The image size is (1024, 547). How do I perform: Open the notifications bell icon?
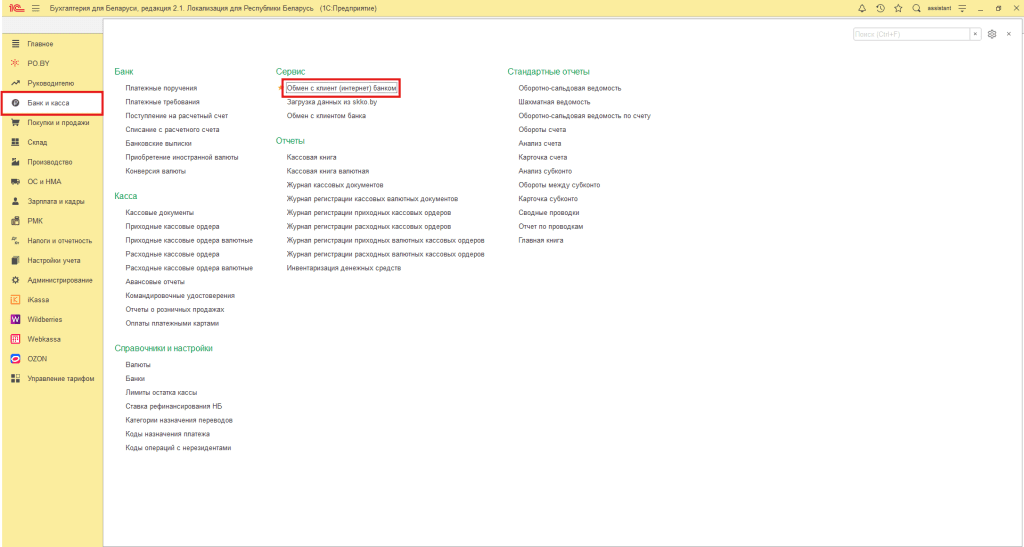[862, 8]
